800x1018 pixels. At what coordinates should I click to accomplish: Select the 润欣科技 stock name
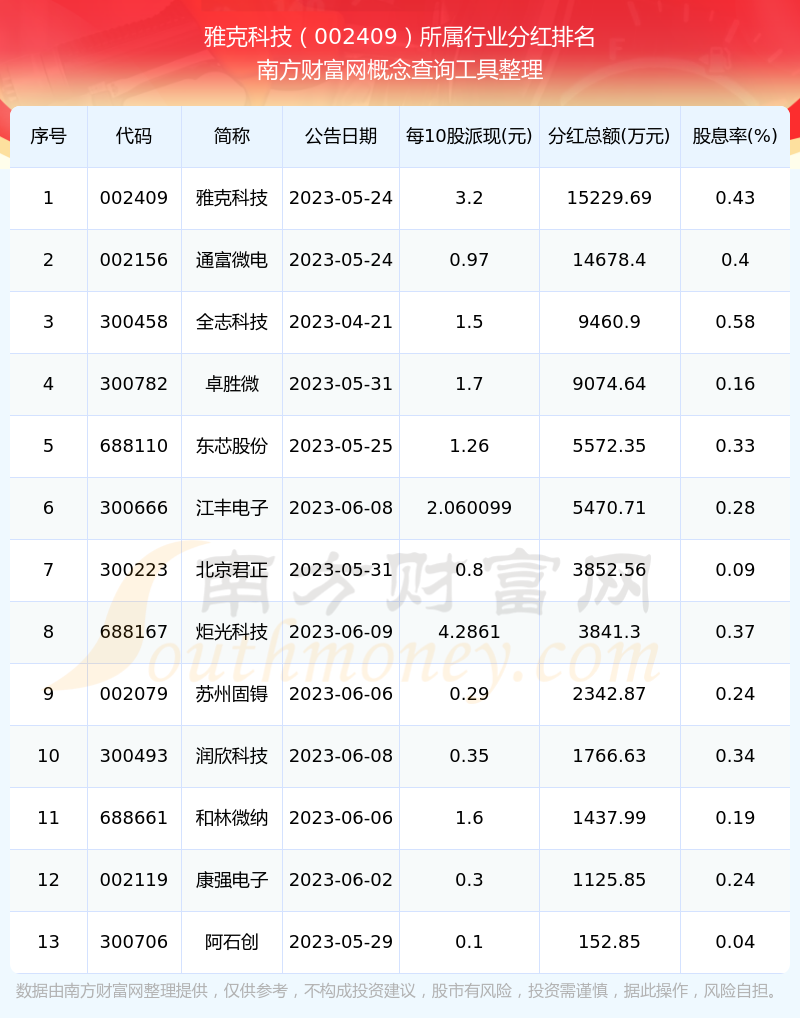[232, 756]
